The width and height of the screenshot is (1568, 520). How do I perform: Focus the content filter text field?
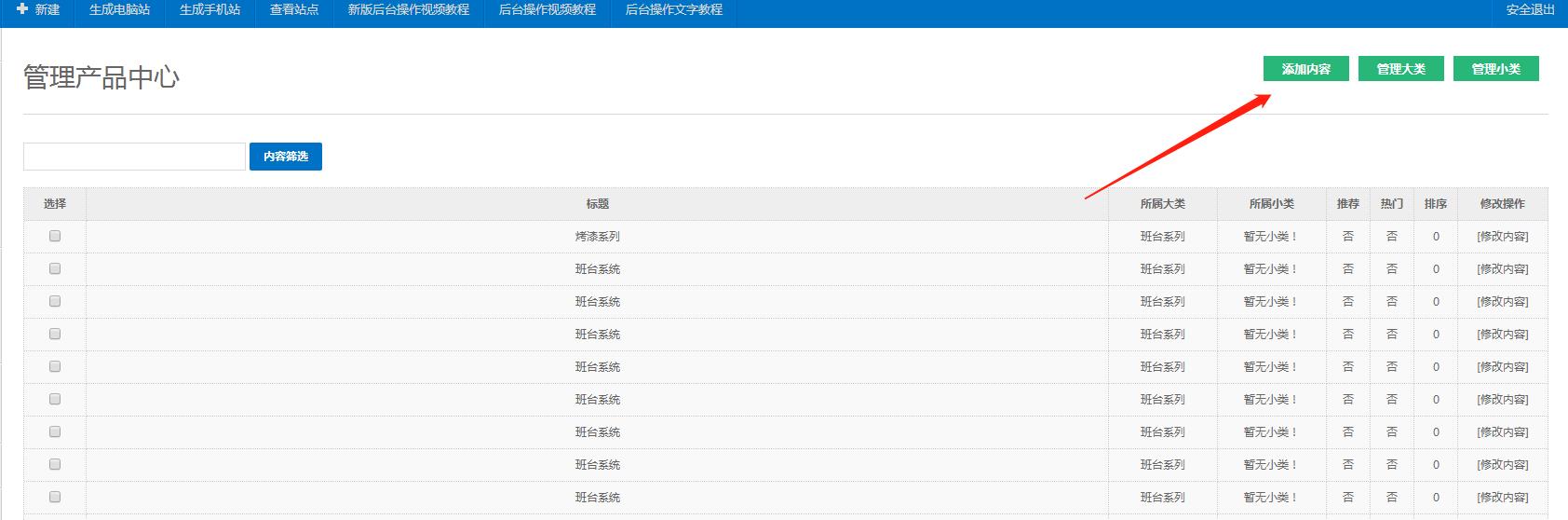(134, 157)
